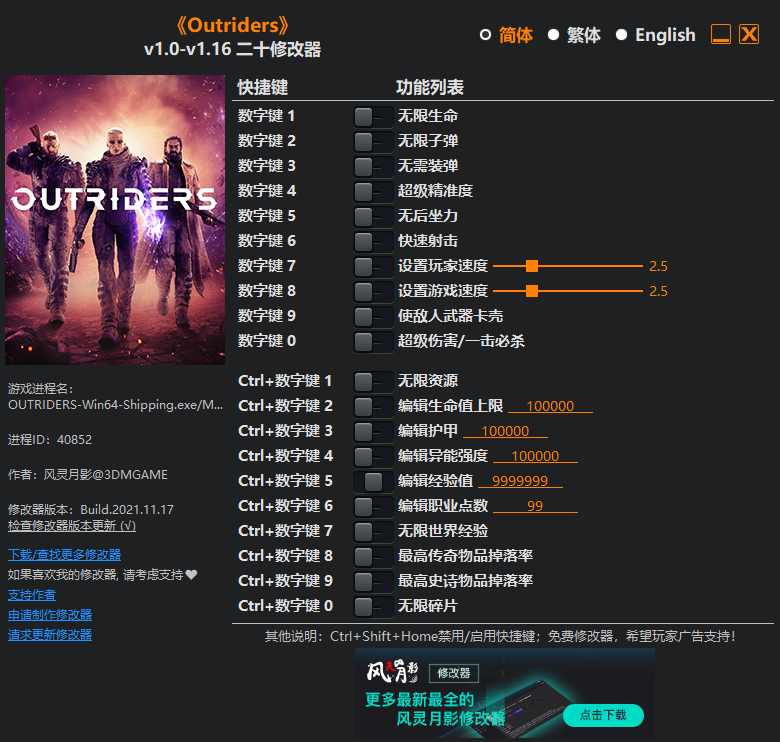Open 检查修改器版本更新 link

tap(72, 526)
